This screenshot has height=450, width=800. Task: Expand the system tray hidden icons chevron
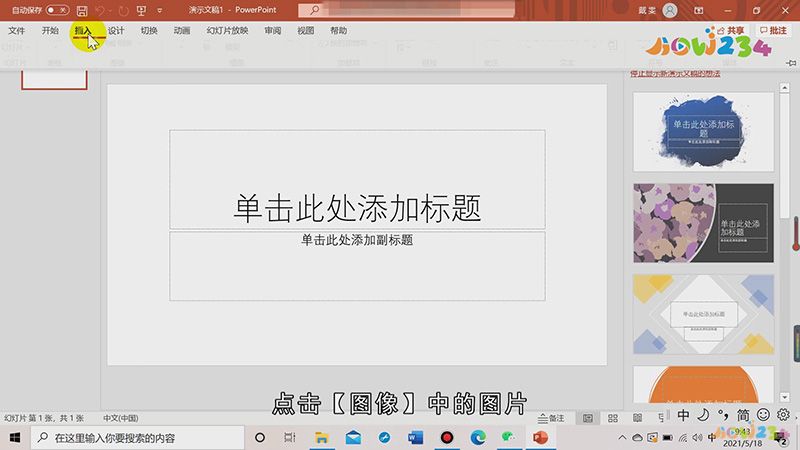pyautogui.click(x=622, y=437)
